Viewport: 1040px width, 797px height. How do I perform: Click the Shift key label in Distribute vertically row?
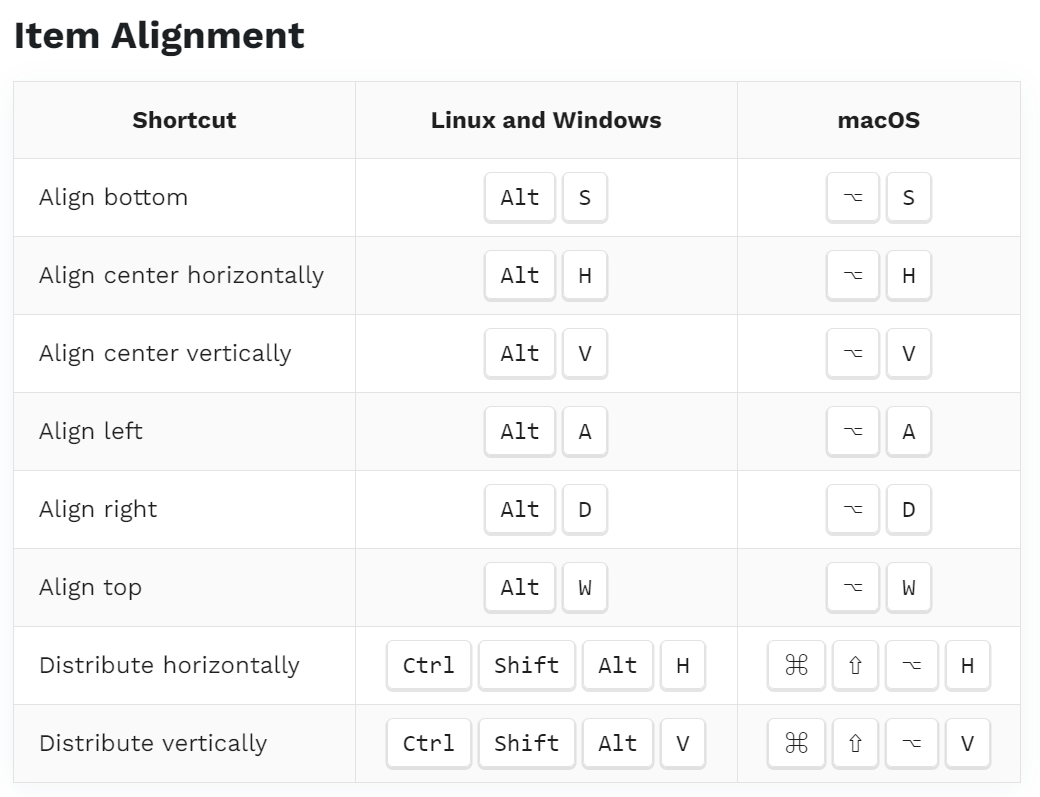(527, 743)
